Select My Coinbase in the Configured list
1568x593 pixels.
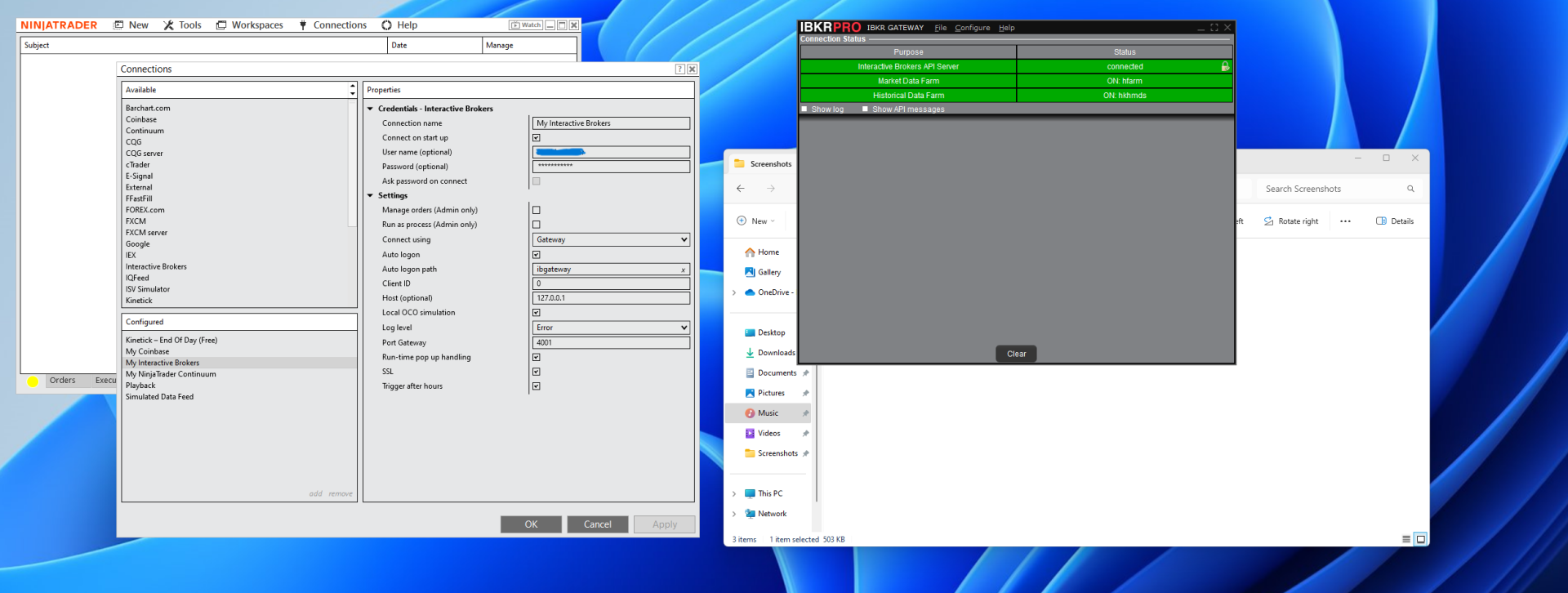click(148, 352)
